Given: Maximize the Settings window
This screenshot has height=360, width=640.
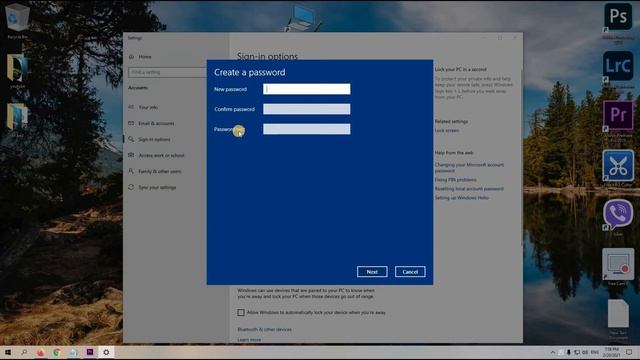Looking at the screenshot, I should [x=500, y=38].
